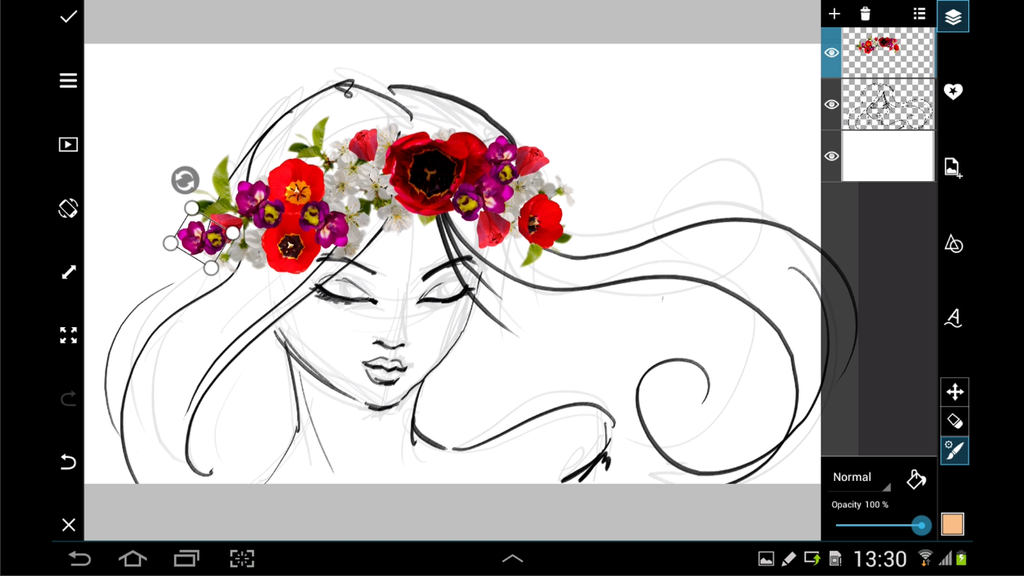Delete layer using the trash icon
The image size is (1024, 576).
[865, 14]
